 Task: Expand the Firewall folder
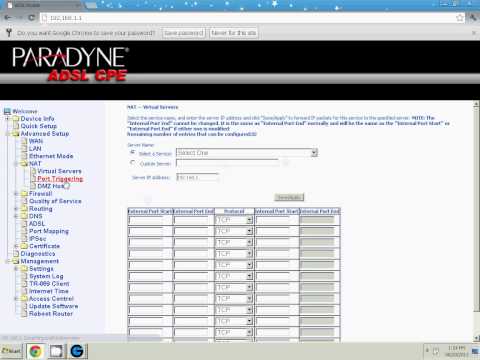(x=16, y=194)
